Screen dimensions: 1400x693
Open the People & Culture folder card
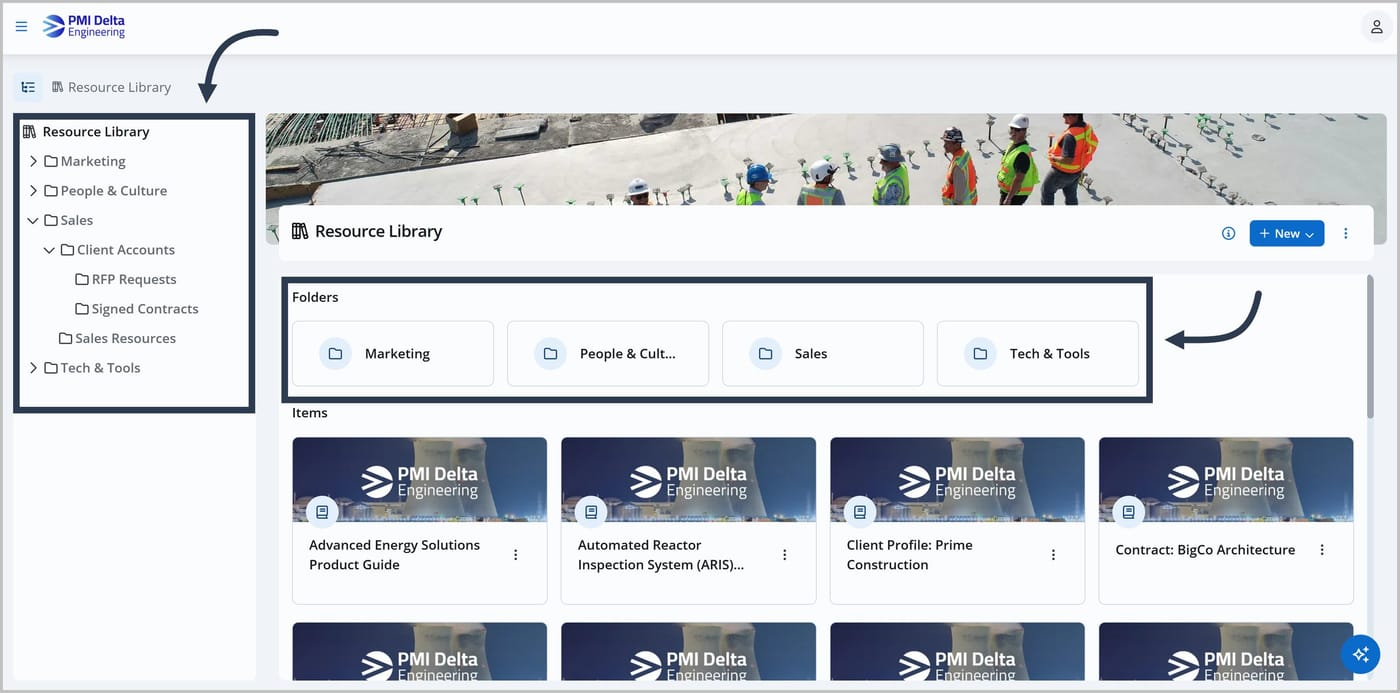(x=608, y=353)
